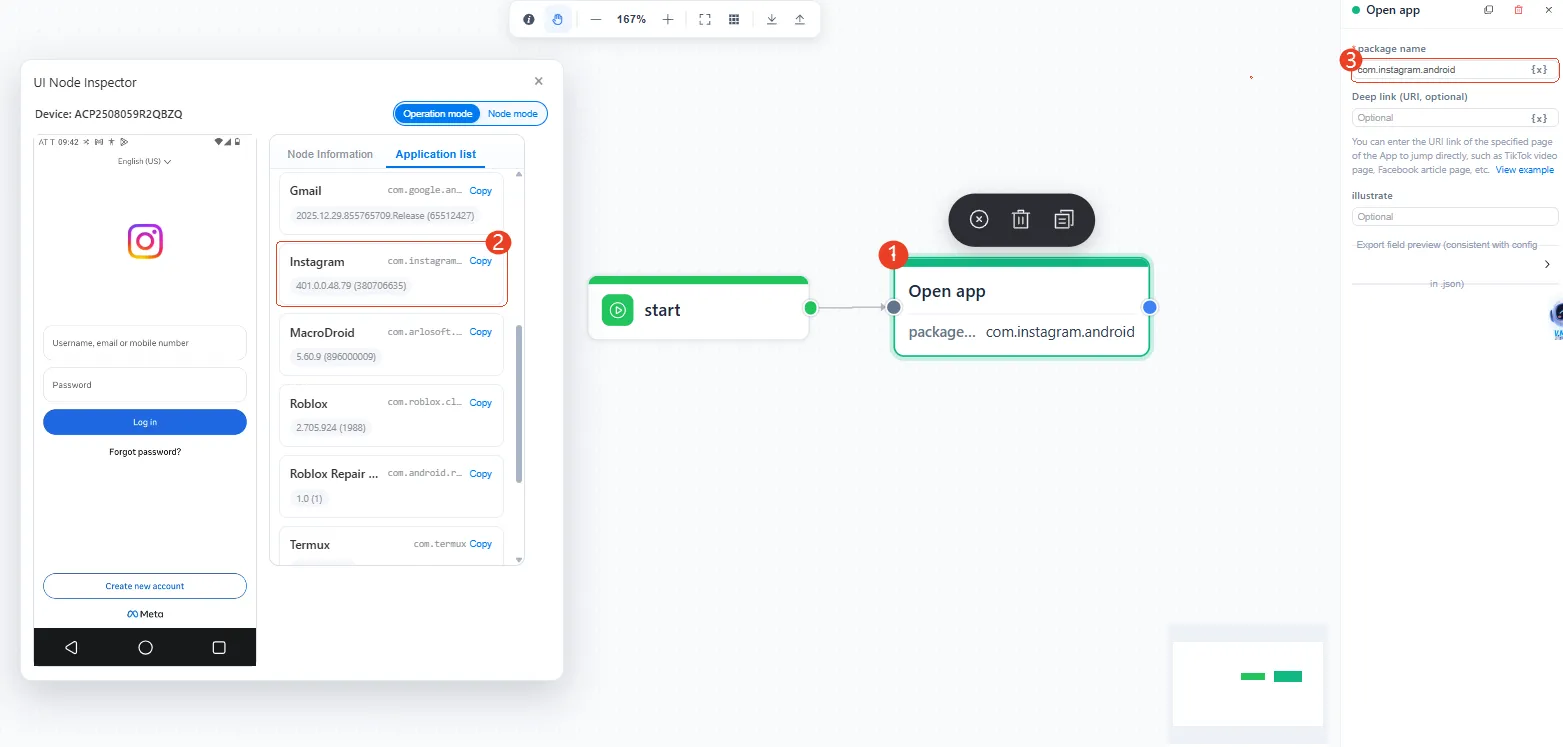The image size is (1563, 747).
Task: Click the circled X on node popup toolbar
Action: [x=979, y=220]
